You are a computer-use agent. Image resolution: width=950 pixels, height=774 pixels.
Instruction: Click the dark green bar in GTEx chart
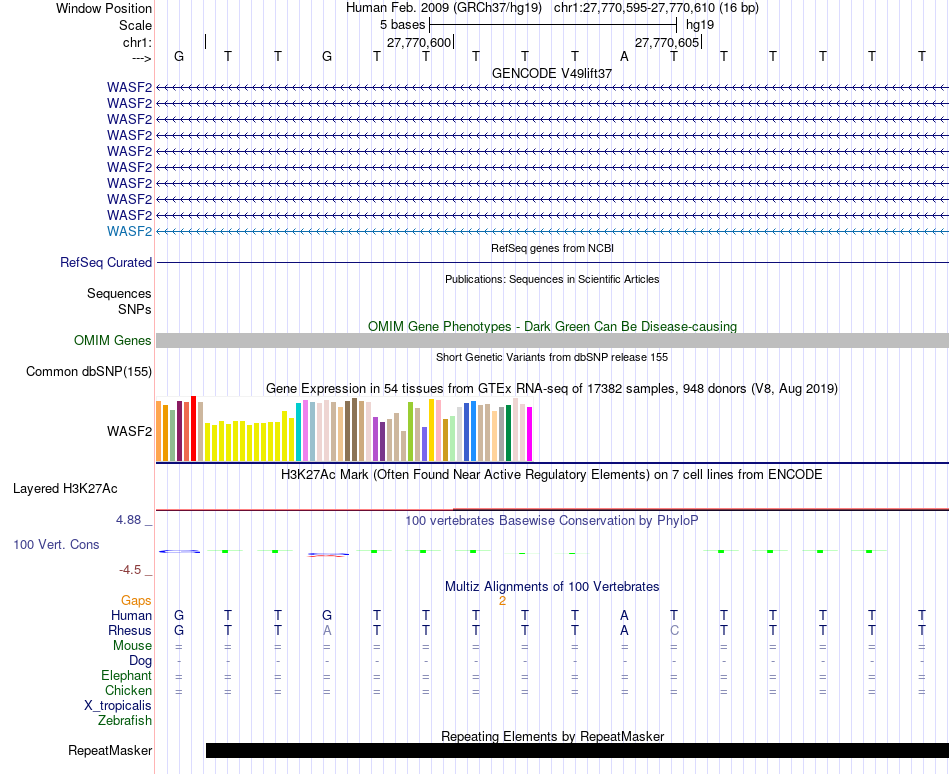[x=508, y=433]
